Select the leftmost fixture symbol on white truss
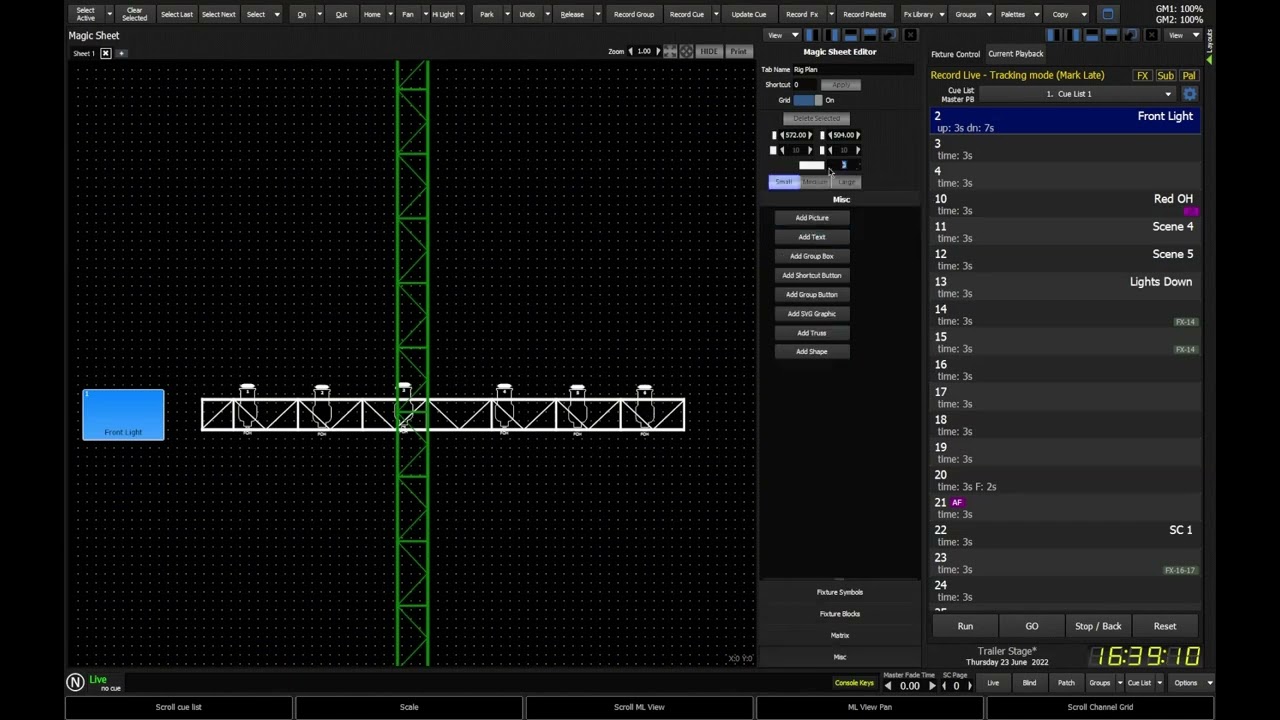This screenshot has width=1280, height=720. click(247, 408)
